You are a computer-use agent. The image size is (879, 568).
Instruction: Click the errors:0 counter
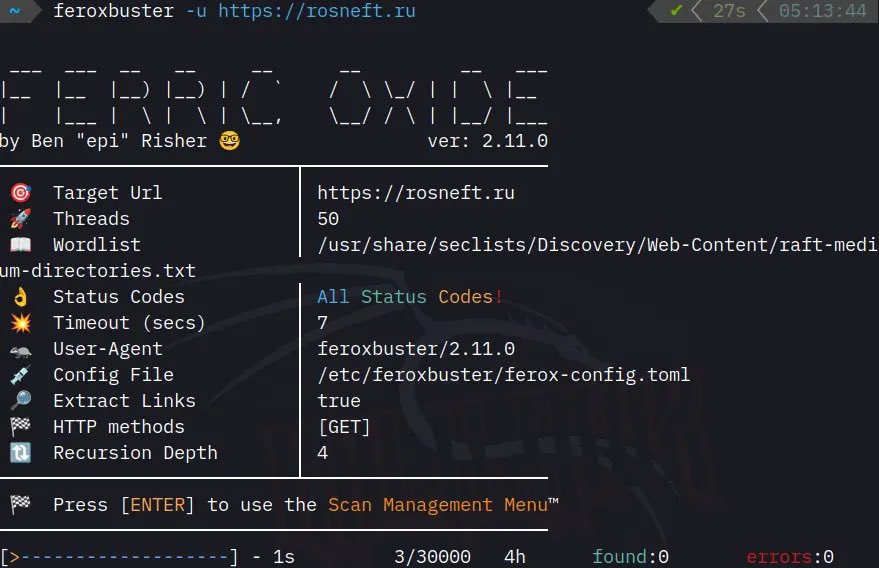click(x=790, y=557)
